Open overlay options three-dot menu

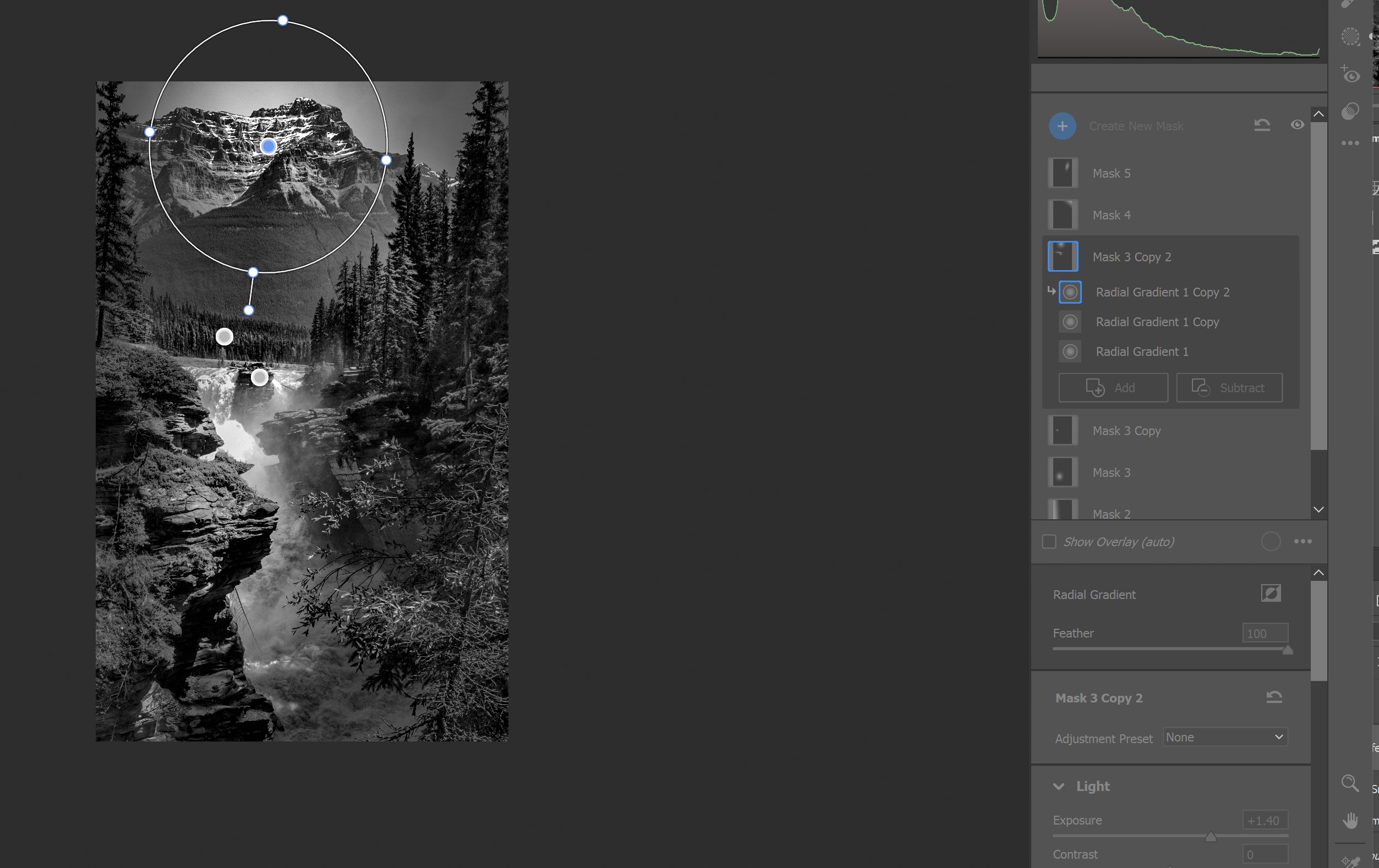tap(1303, 541)
